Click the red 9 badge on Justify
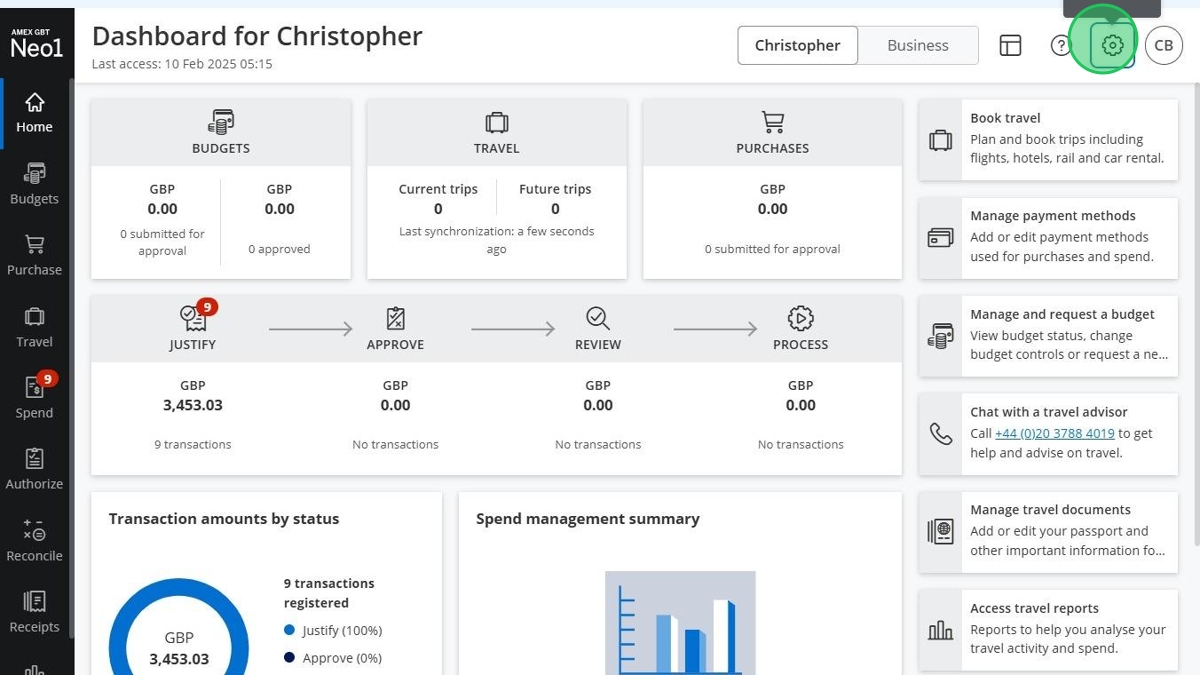Screen dimensions: 1200x675 (207, 307)
